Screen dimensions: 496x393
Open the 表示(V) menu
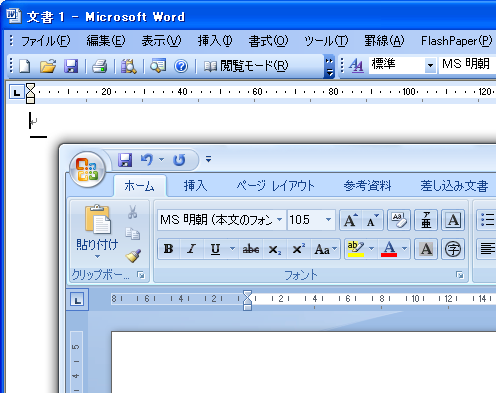[x=161, y=41]
